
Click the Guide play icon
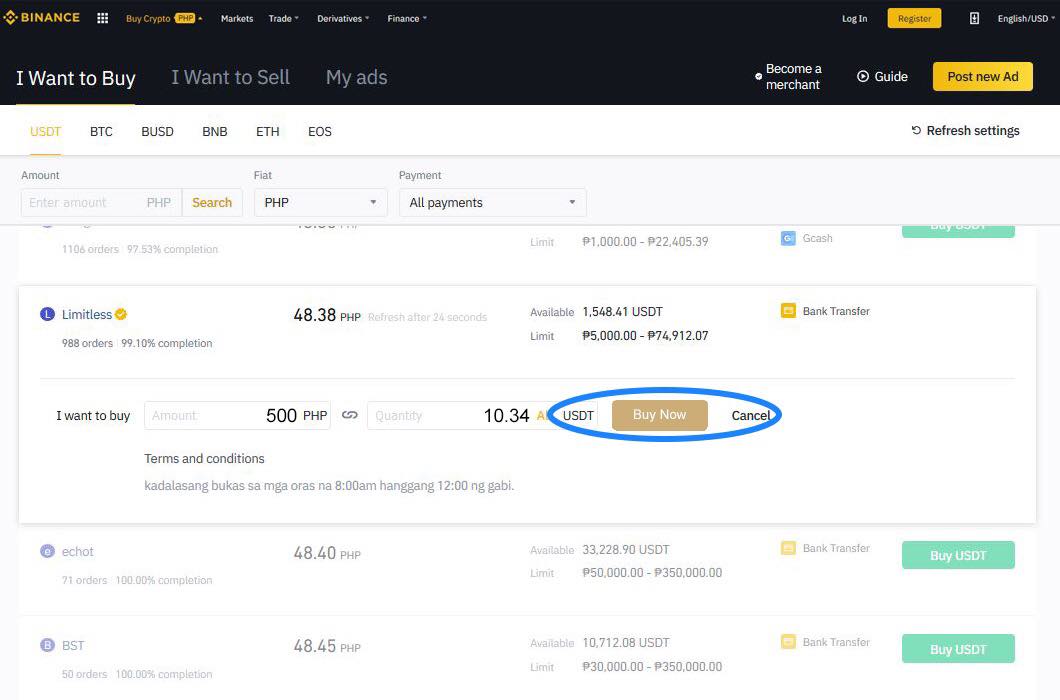pos(863,76)
